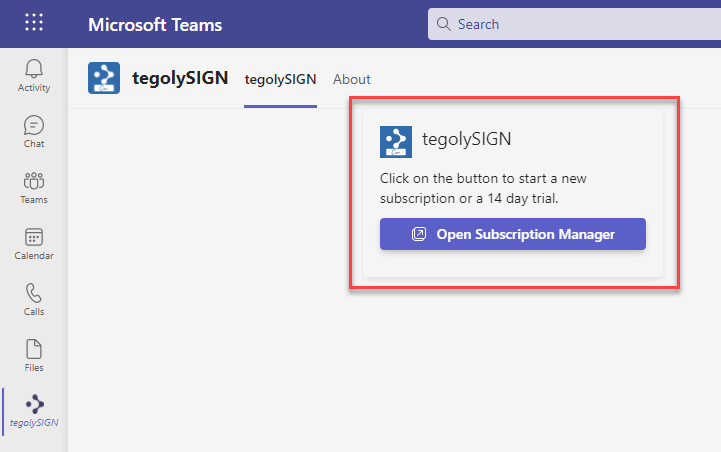Click the tegolySIGN card heading text
This screenshot has width=721, height=452.
[x=467, y=139]
